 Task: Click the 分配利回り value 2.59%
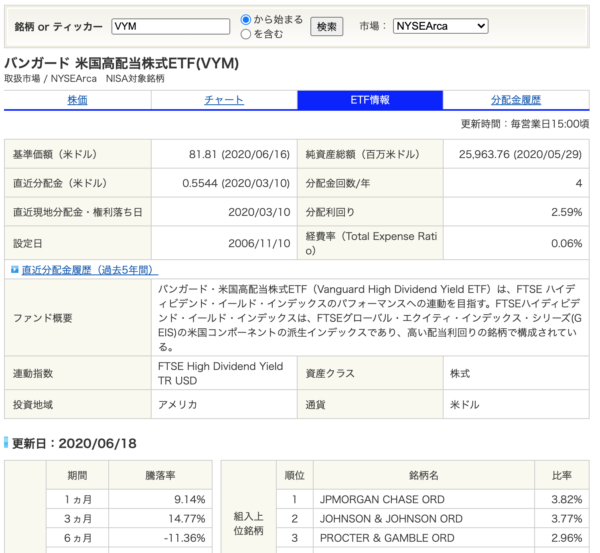tap(566, 212)
